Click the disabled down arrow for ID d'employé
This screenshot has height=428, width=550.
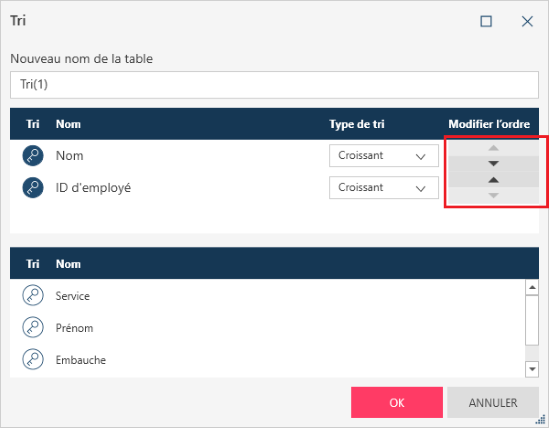click(x=494, y=195)
